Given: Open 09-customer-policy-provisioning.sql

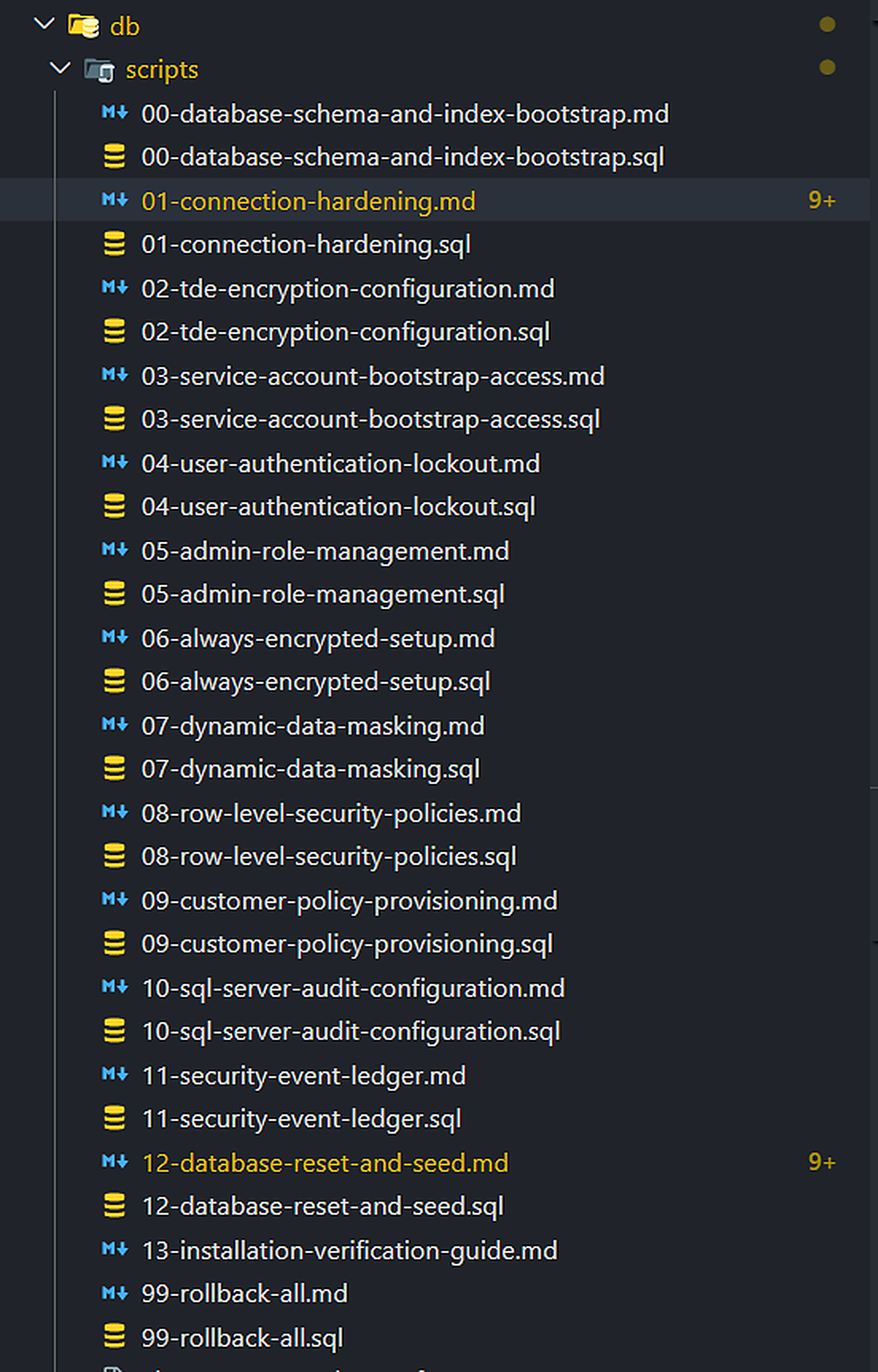Looking at the screenshot, I should click(x=347, y=945).
